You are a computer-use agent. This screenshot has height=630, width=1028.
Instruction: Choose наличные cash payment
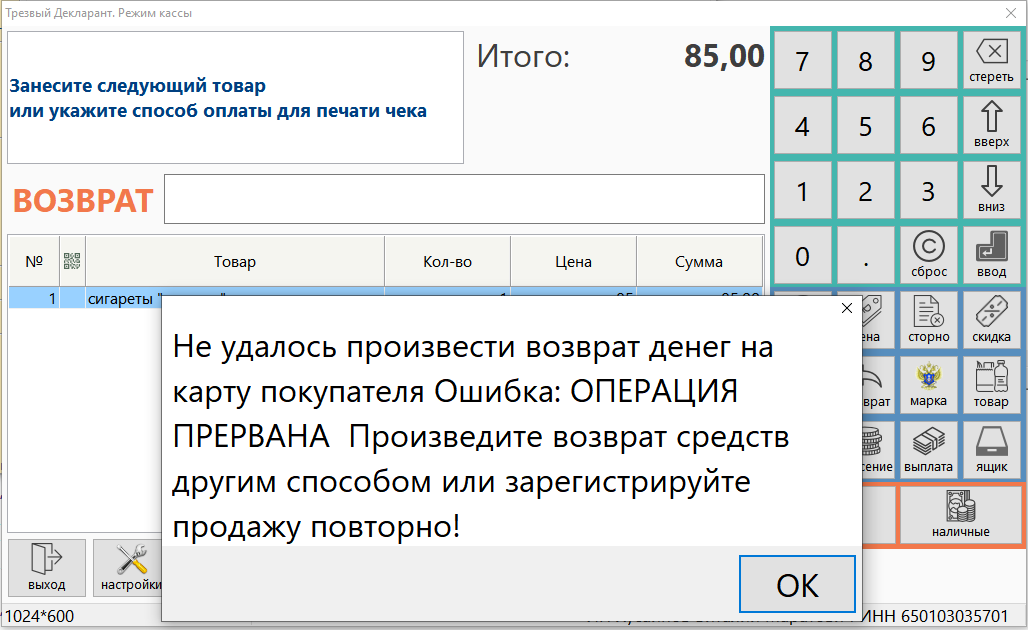coord(960,515)
